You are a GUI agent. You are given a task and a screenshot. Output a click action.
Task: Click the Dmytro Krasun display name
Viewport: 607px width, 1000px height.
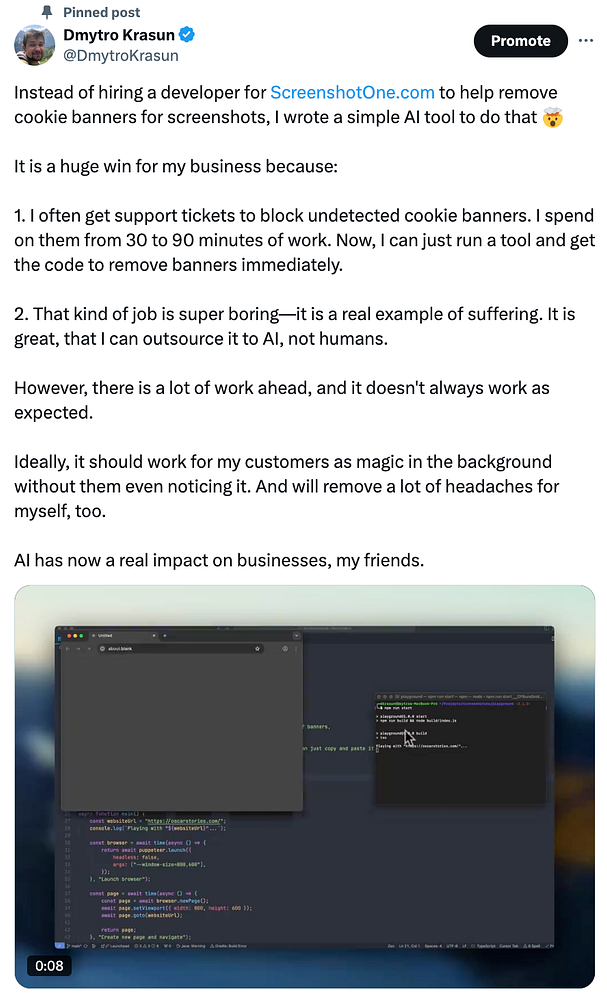[x=119, y=34]
